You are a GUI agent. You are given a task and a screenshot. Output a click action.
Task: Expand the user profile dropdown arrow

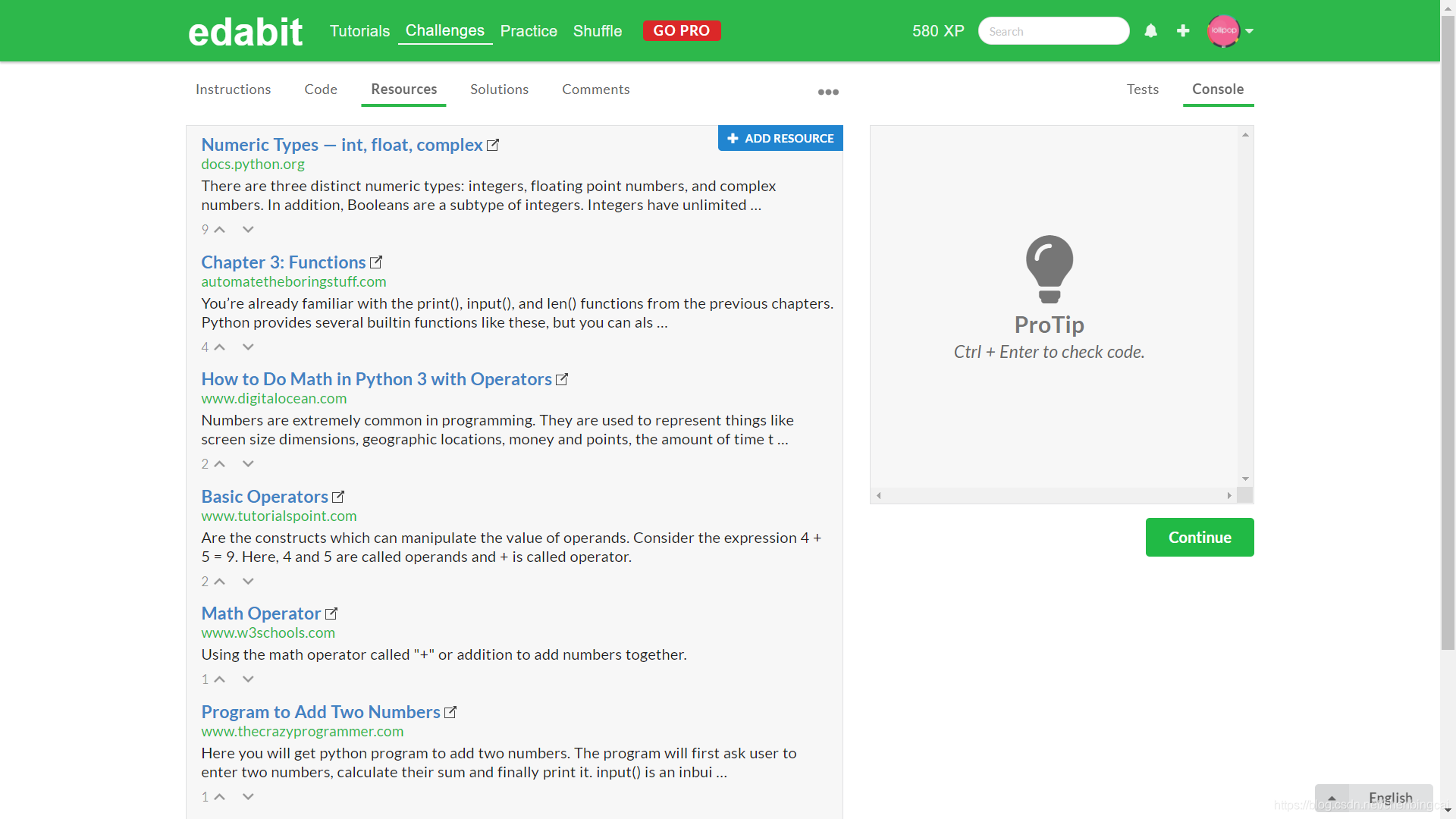pos(1250,30)
